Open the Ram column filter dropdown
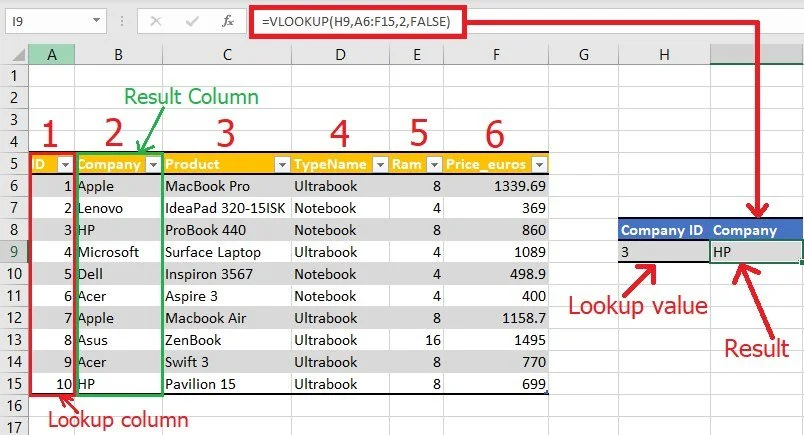This screenshot has height=435, width=804. pos(434,165)
